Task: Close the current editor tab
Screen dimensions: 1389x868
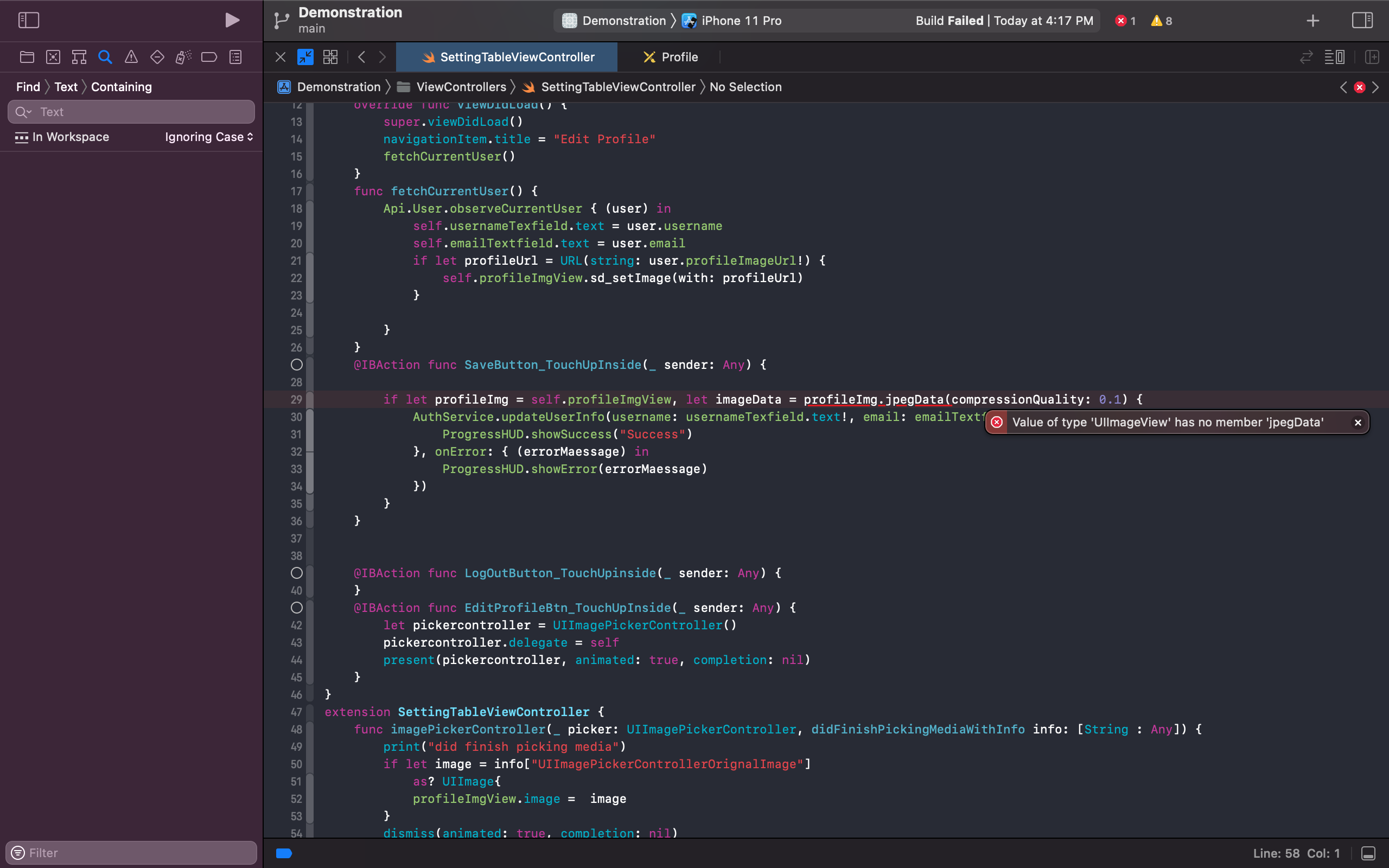Action: 280,57
